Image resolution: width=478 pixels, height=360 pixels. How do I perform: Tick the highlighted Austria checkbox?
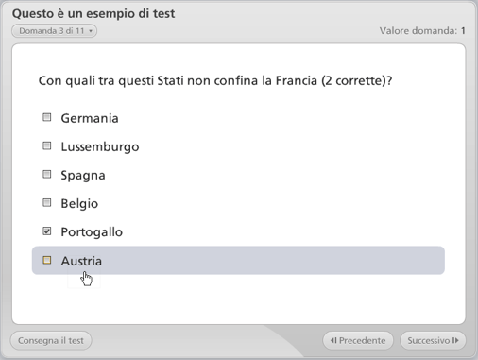(47, 260)
